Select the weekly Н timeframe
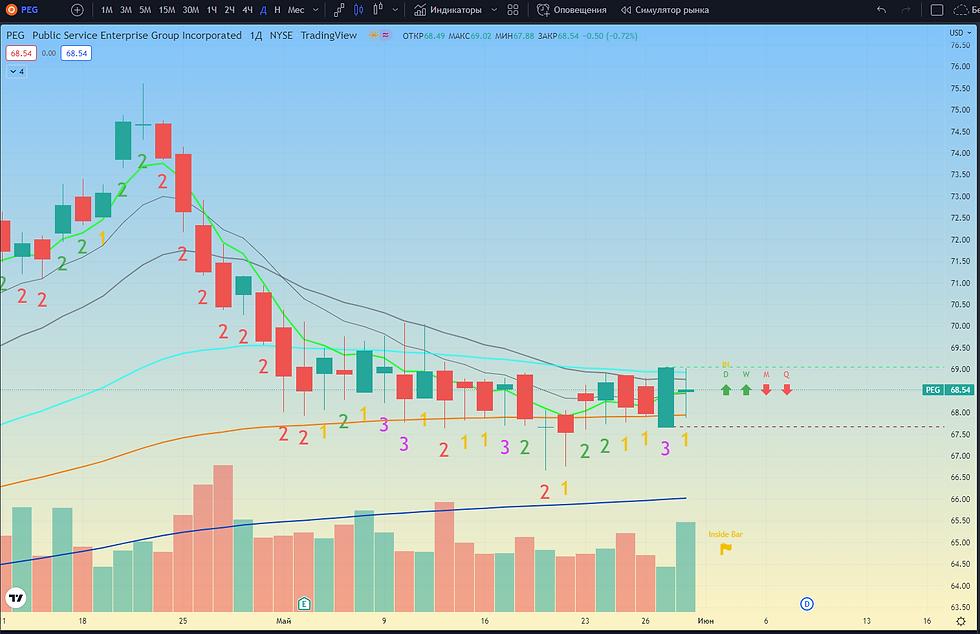The width and height of the screenshot is (980, 634). click(x=277, y=10)
